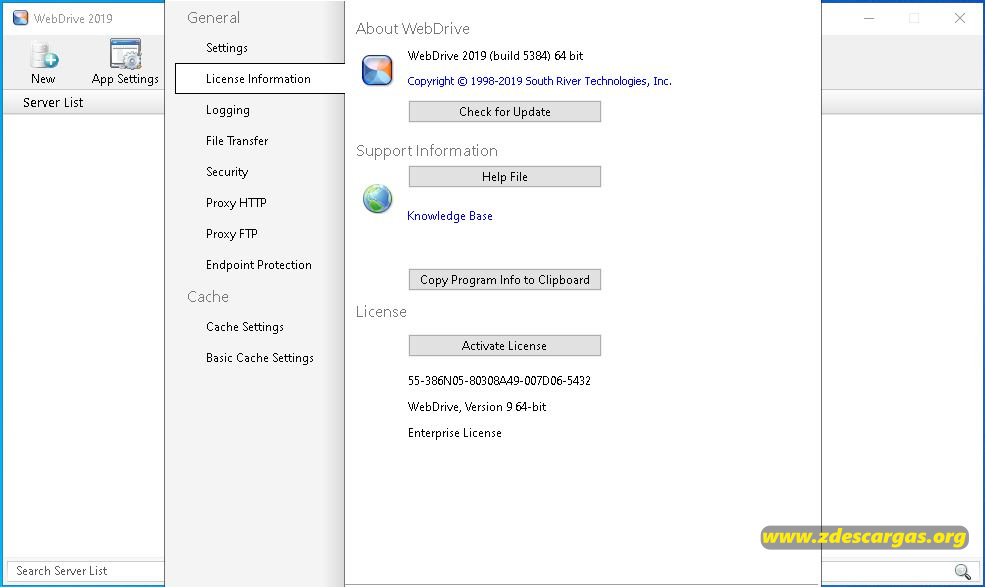The width and height of the screenshot is (985, 587).
Task: Minimize the WebDrive window
Action: pos(869,18)
